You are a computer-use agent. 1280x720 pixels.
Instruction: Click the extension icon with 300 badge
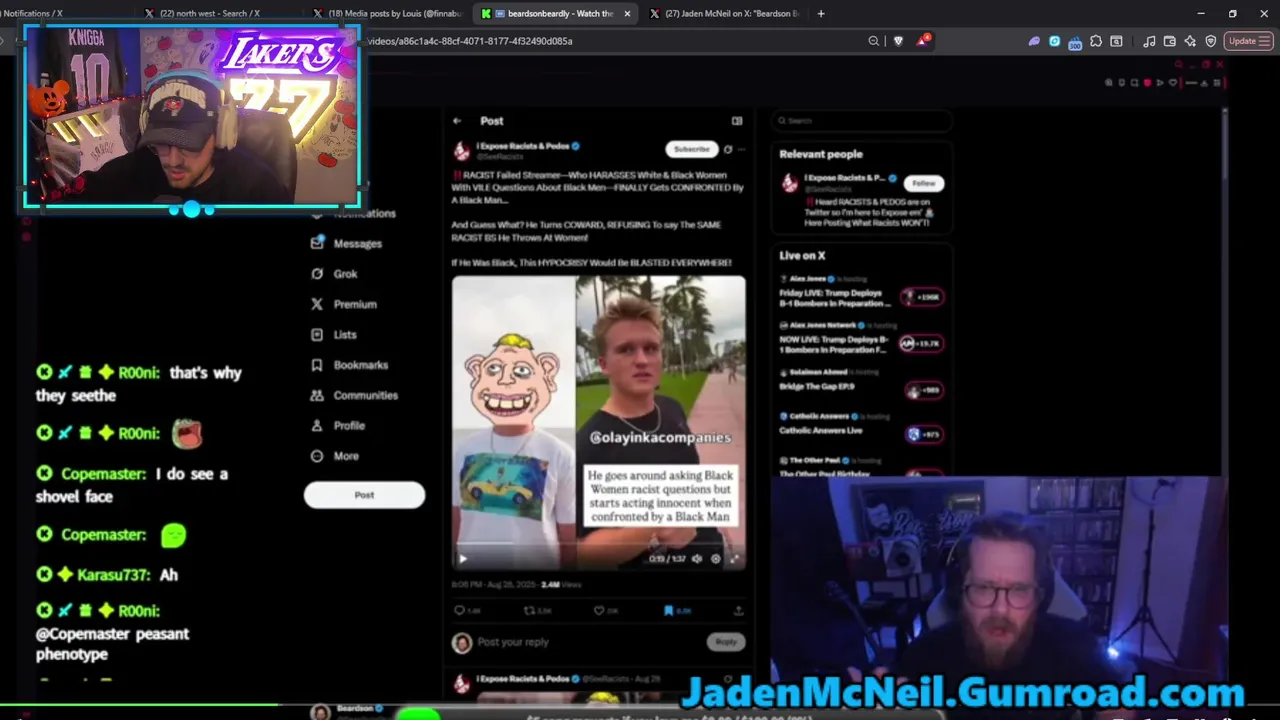[x=1075, y=42]
